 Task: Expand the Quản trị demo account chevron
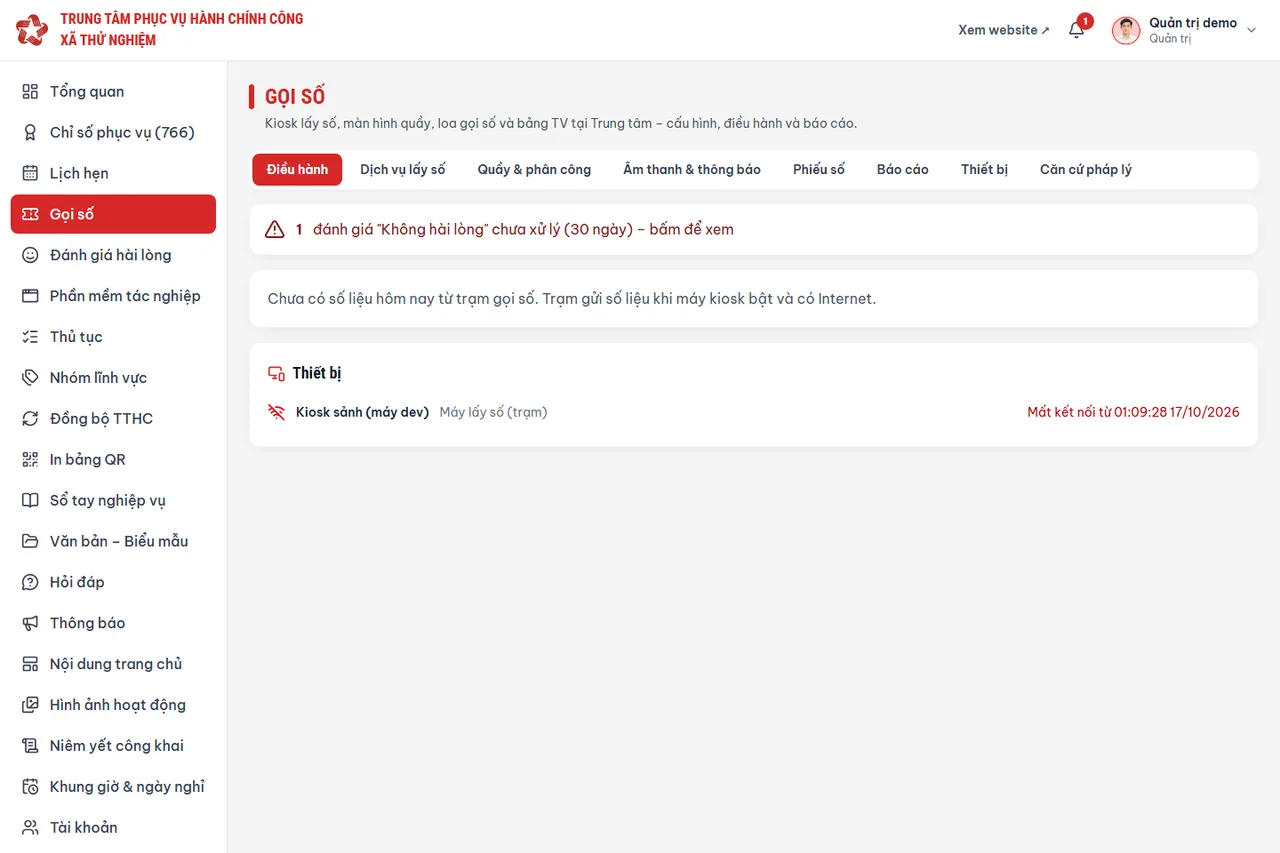point(1251,30)
